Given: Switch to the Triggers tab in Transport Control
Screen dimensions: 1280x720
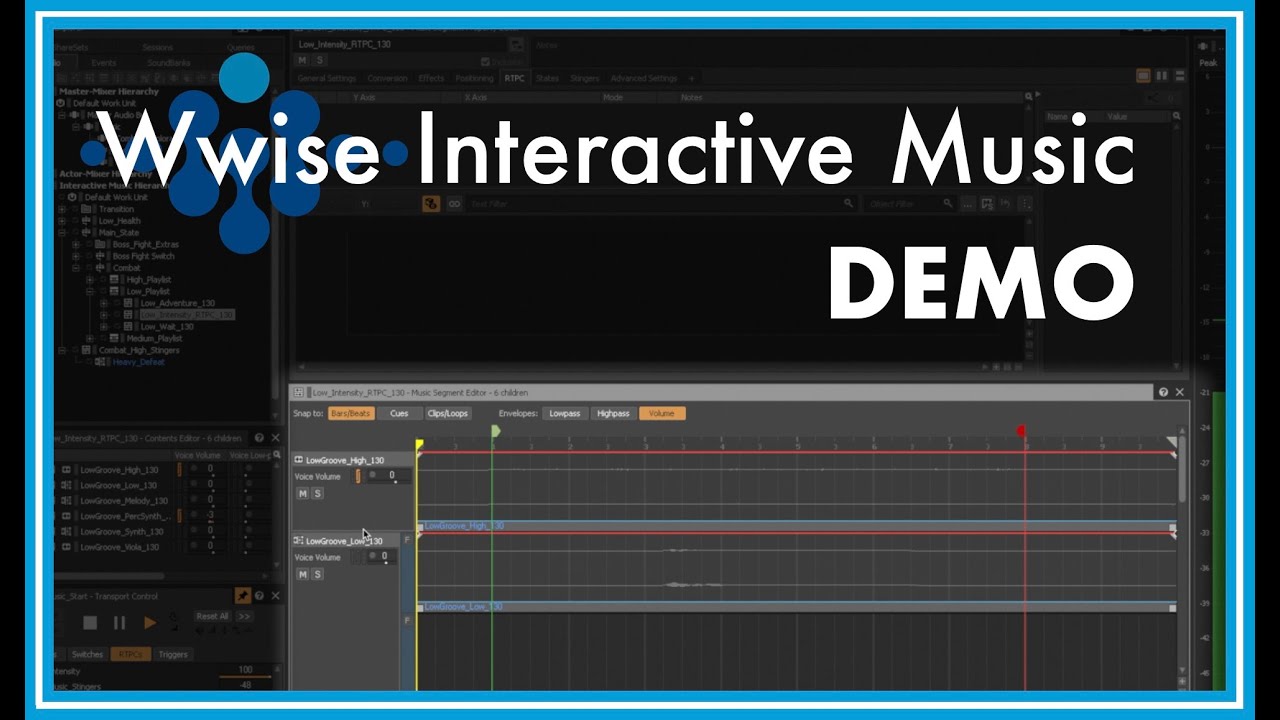Looking at the screenshot, I should pos(173,654).
